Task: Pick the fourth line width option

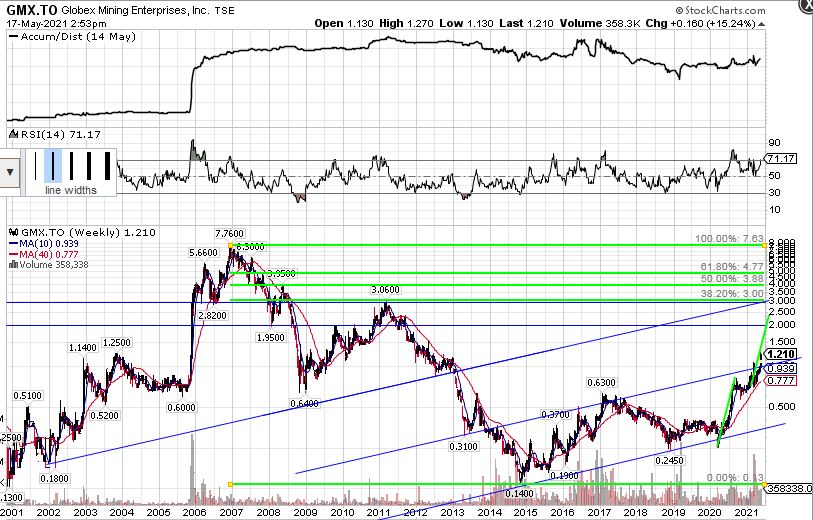Action: [x=88, y=166]
